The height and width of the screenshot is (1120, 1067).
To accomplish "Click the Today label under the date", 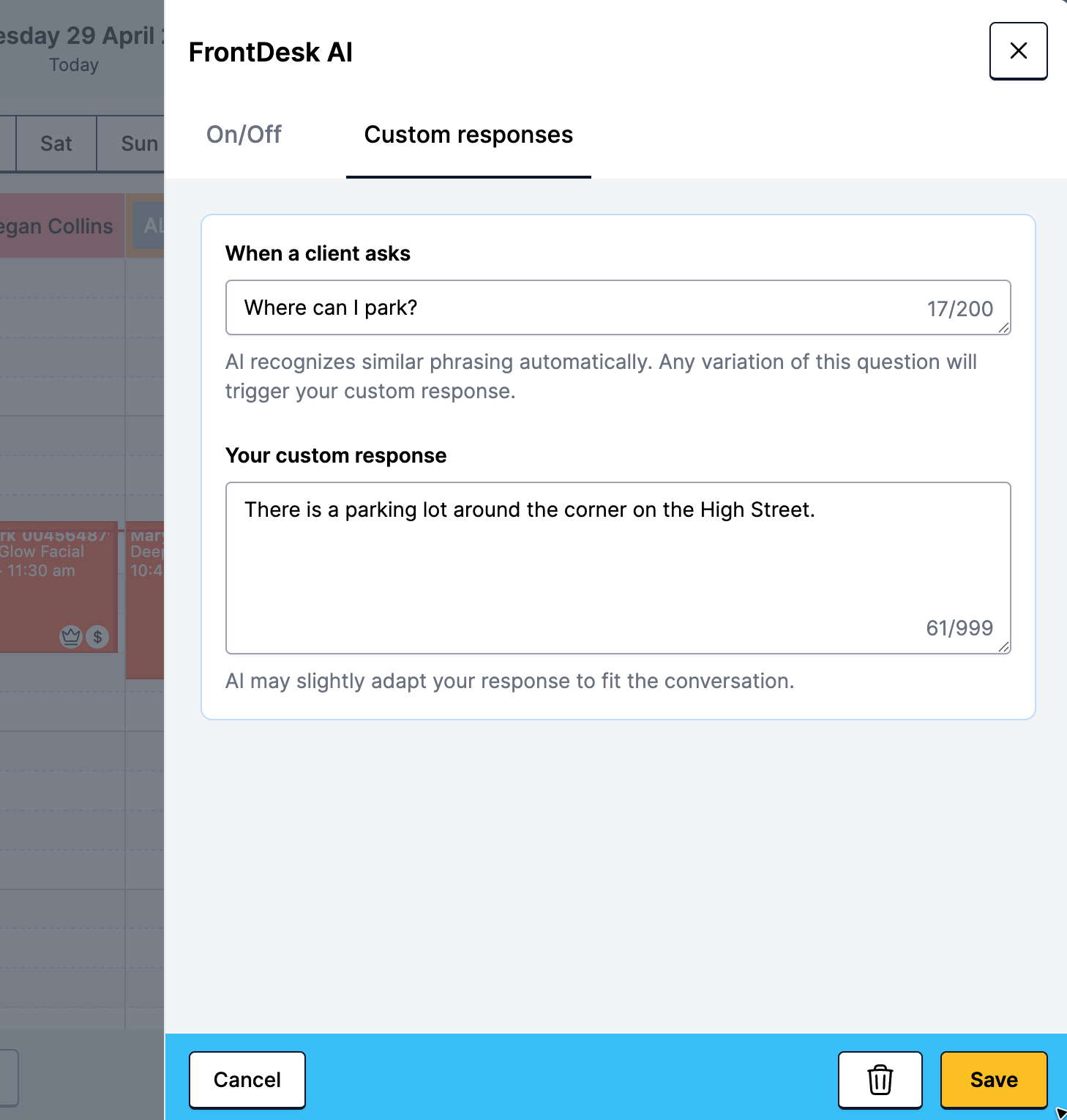I will [x=74, y=65].
